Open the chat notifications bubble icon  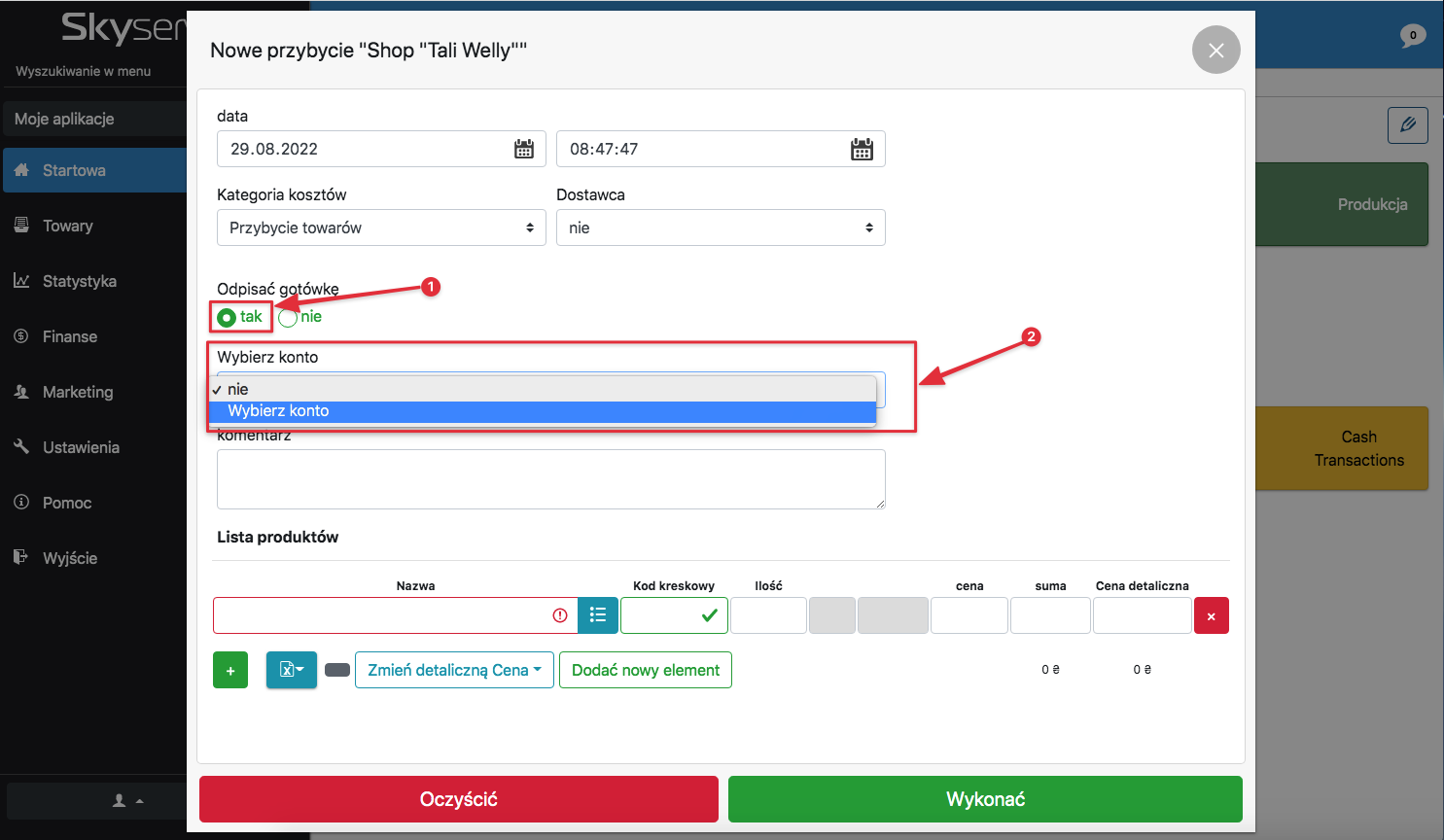(1412, 36)
